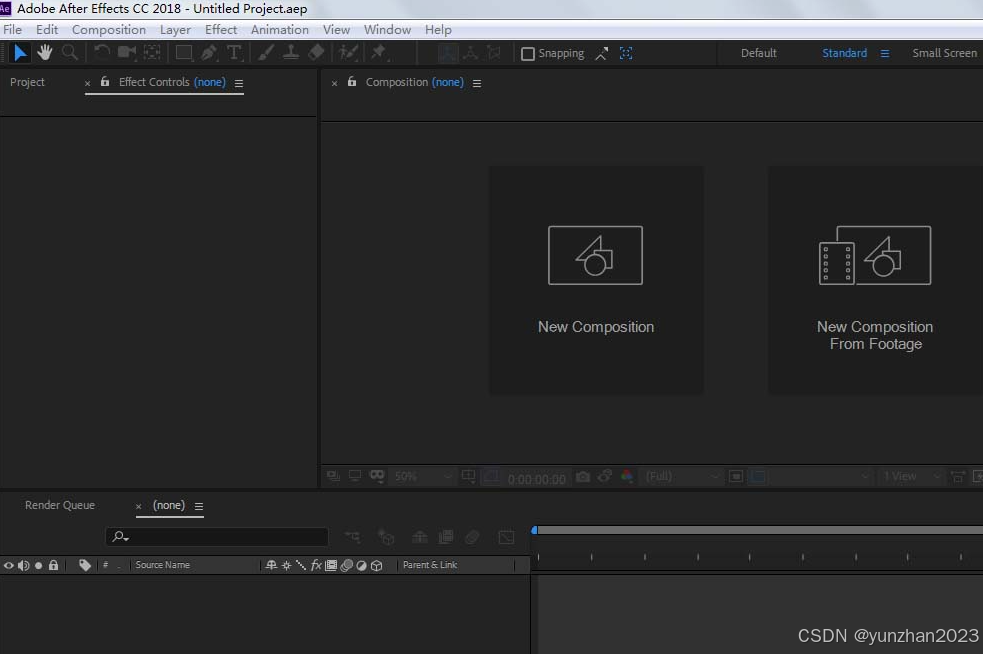The image size is (983, 654).
Task: Toggle snap to features in collapsed compositions icon
Action: click(x=626, y=54)
